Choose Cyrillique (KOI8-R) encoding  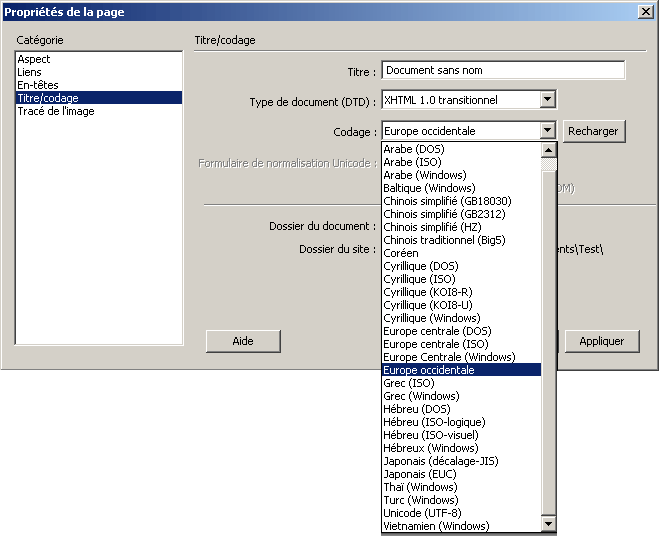[x=461, y=292]
